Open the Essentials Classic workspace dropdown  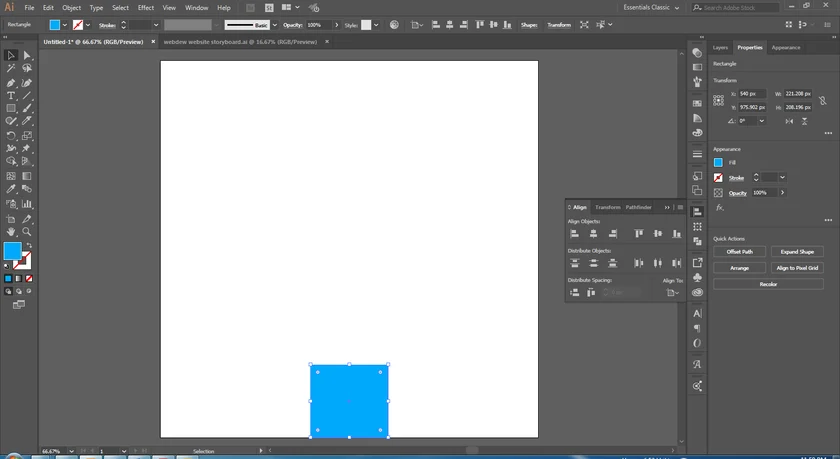pos(674,7)
